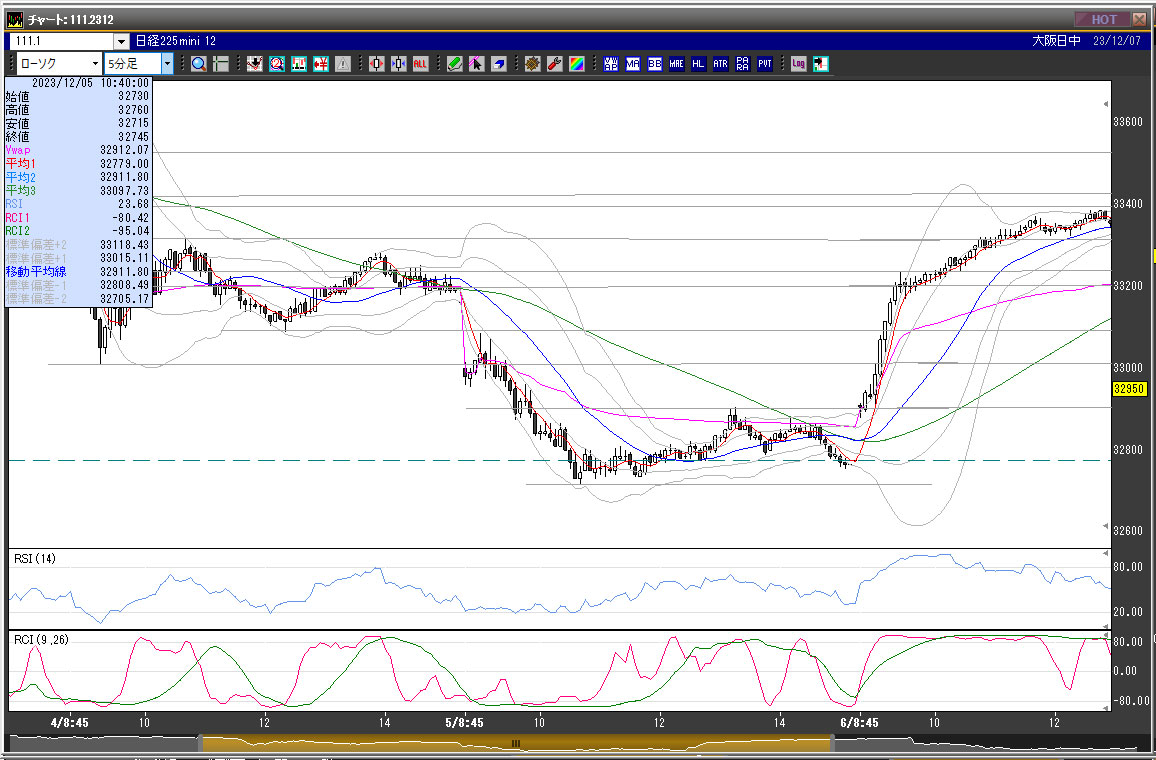
Task: Open the gear settings icon
Action: tap(533, 64)
